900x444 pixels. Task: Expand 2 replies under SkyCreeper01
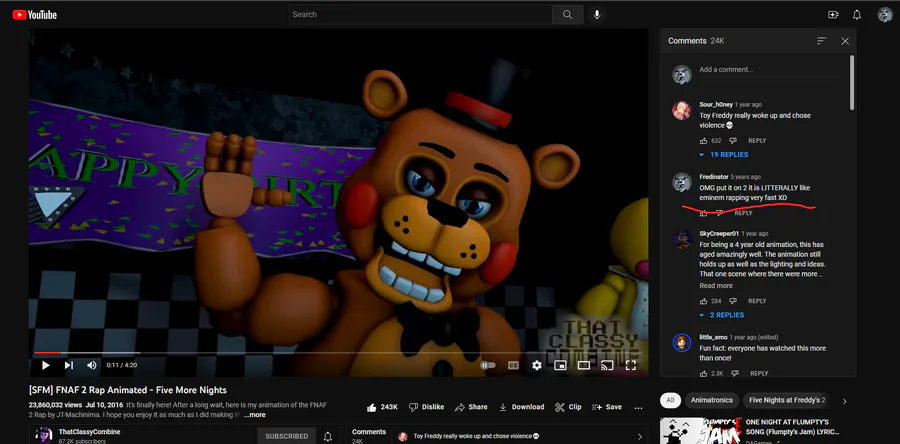[x=721, y=315]
